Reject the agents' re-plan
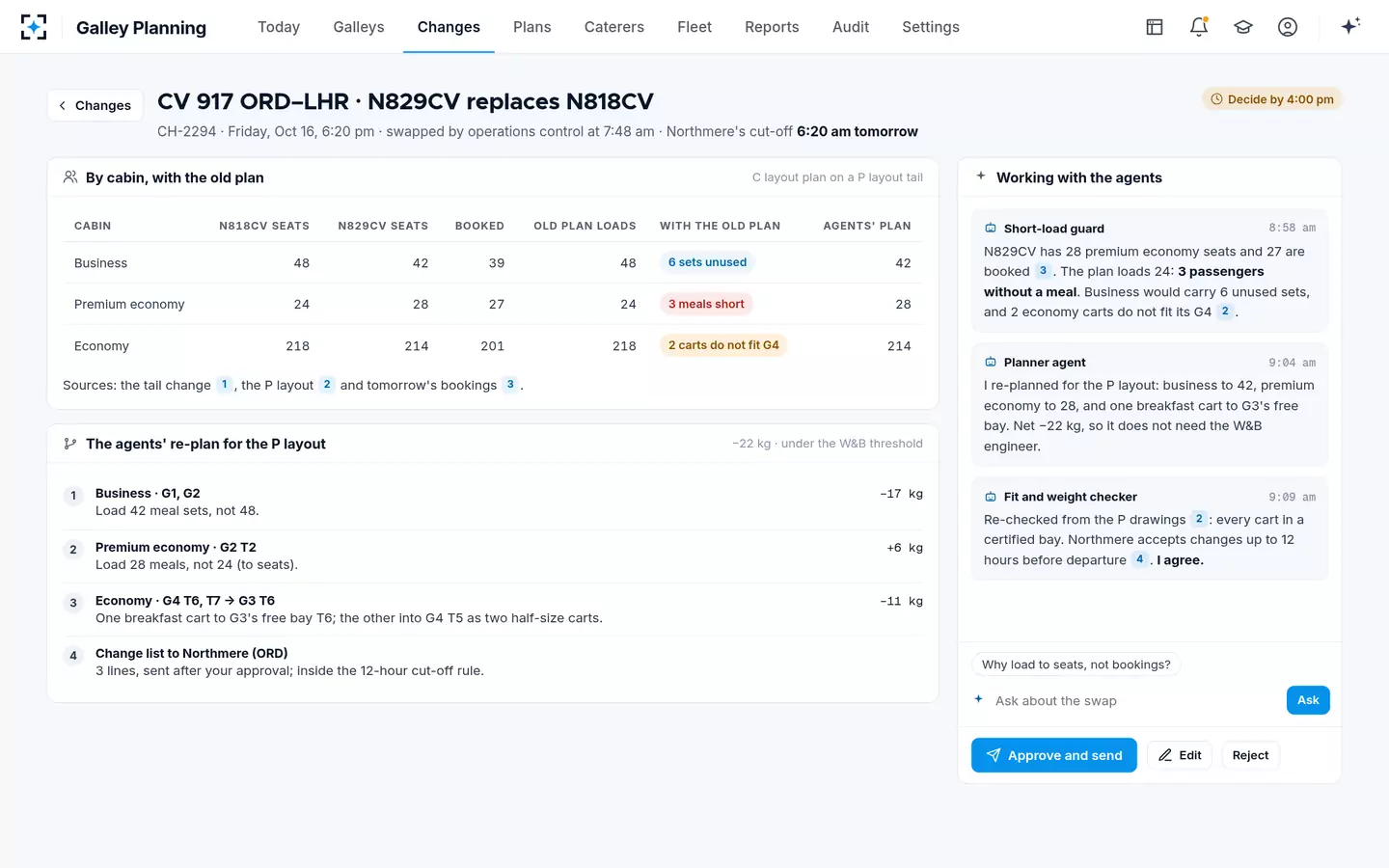This screenshot has width=1389, height=868. (x=1250, y=755)
